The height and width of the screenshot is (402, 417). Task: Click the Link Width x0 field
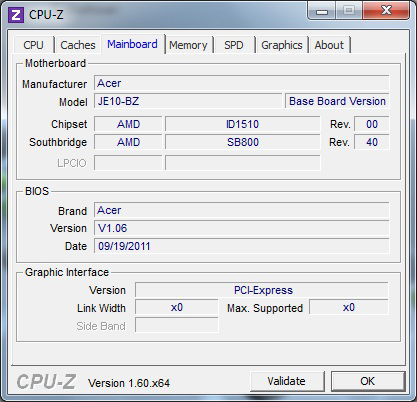point(177,307)
